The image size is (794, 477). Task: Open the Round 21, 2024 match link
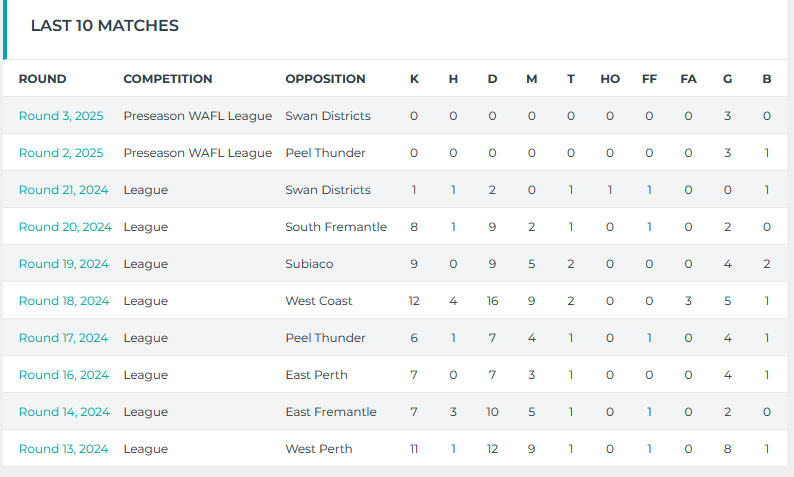[63, 190]
